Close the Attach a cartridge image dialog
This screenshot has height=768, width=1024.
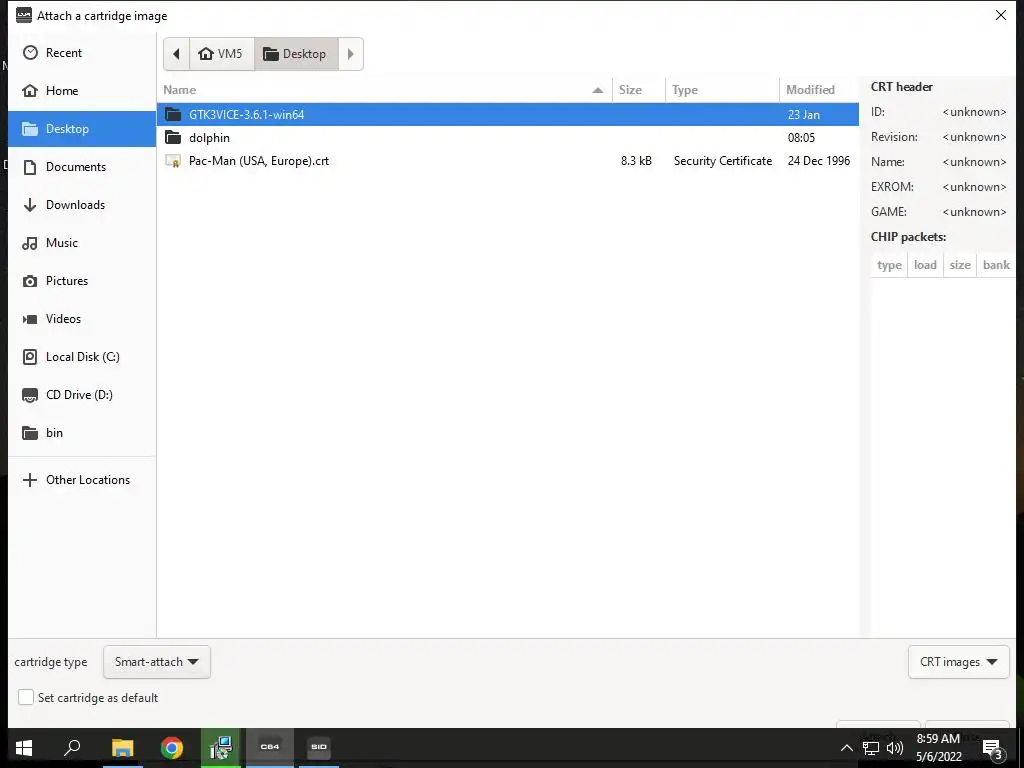pyautogui.click(x=1000, y=15)
